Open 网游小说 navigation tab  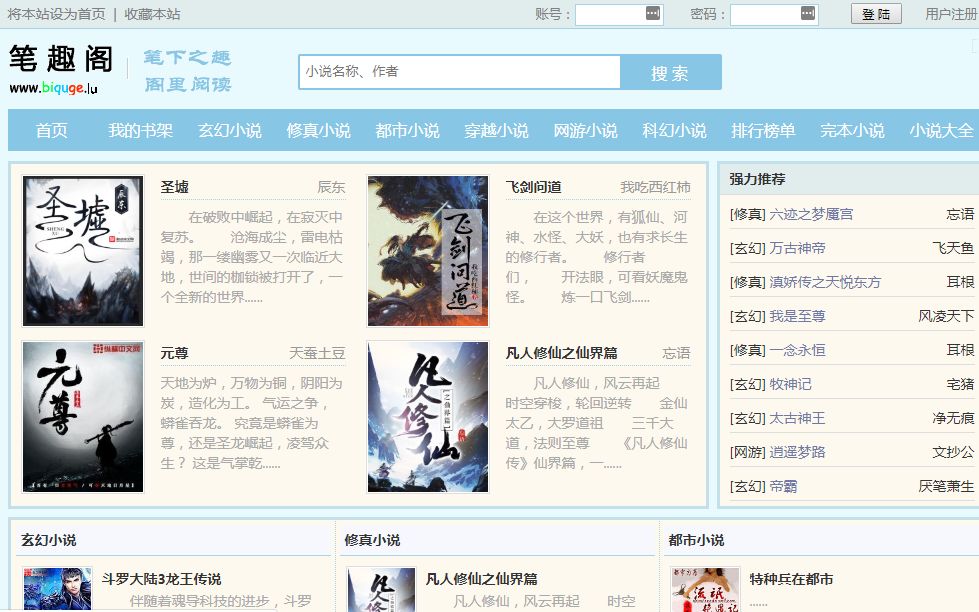click(x=585, y=131)
